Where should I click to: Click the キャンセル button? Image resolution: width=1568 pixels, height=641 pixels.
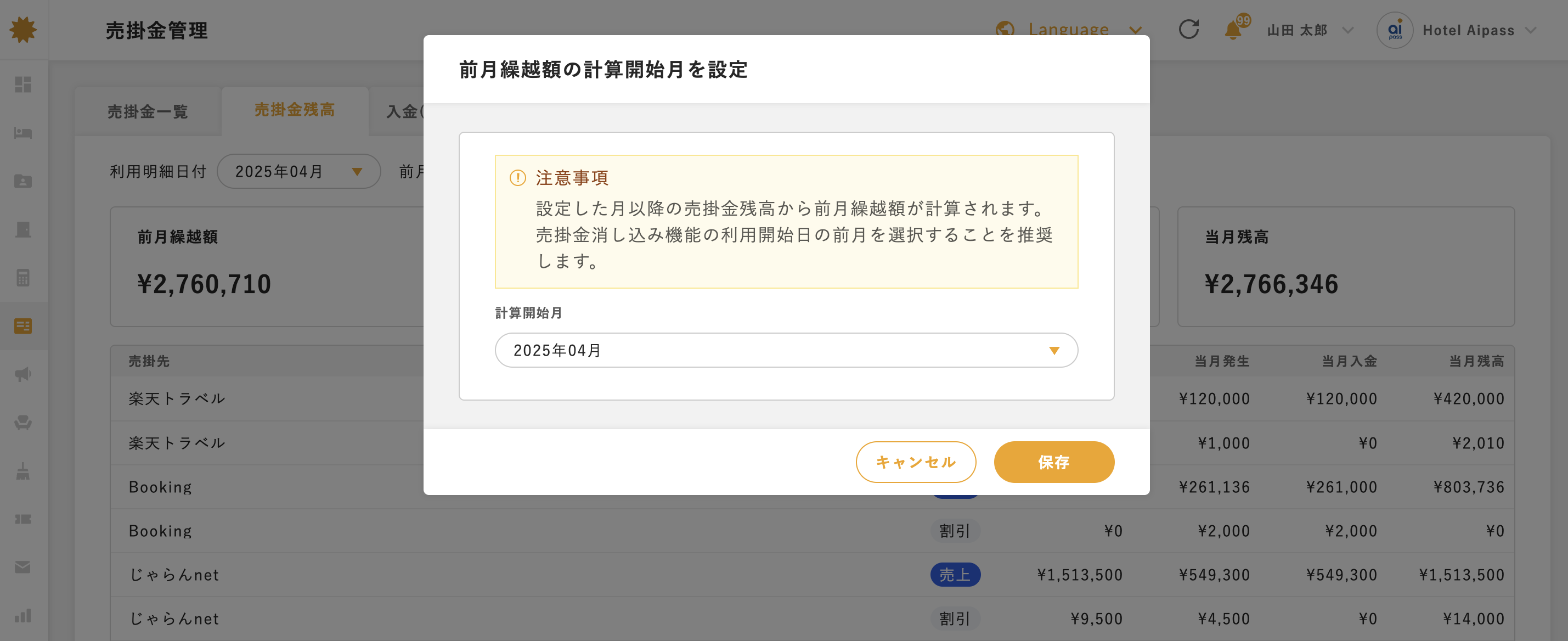point(916,462)
